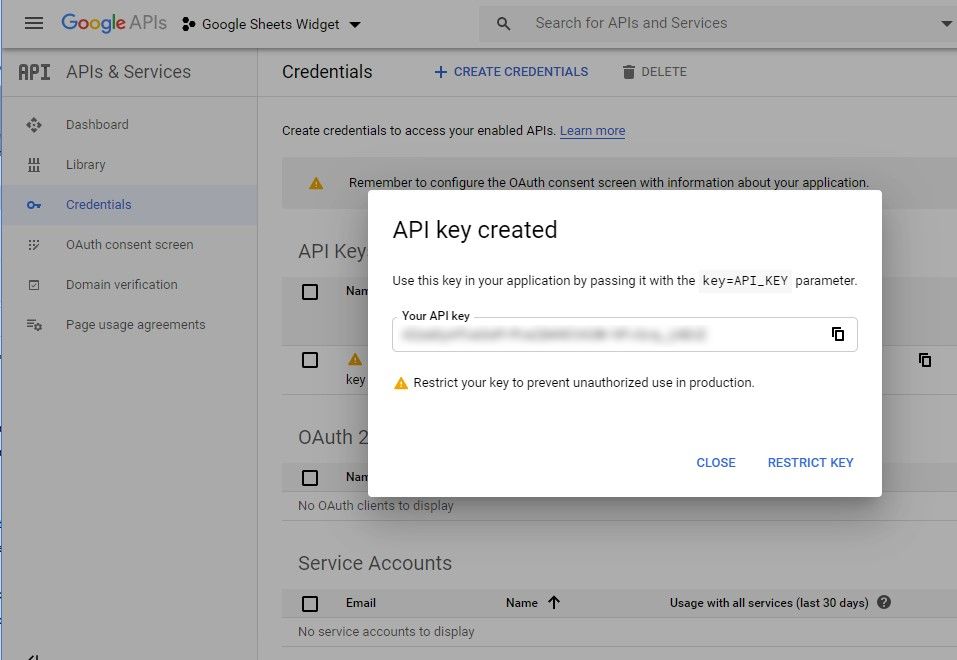Open the Google Sheets Widget project dropdown
957x660 pixels.
[x=272, y=24]
